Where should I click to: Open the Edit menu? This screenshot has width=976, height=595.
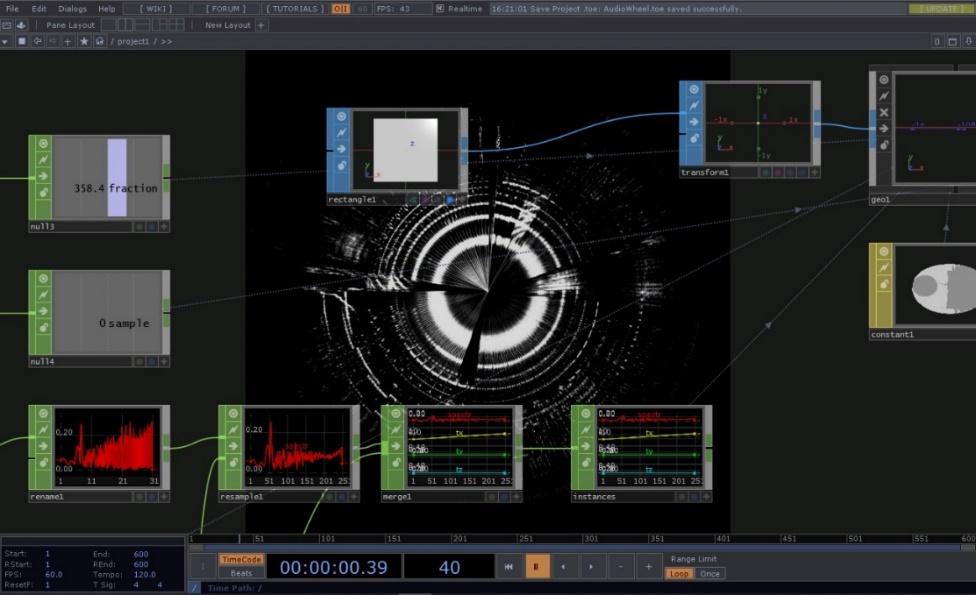[x=39, y=9]
